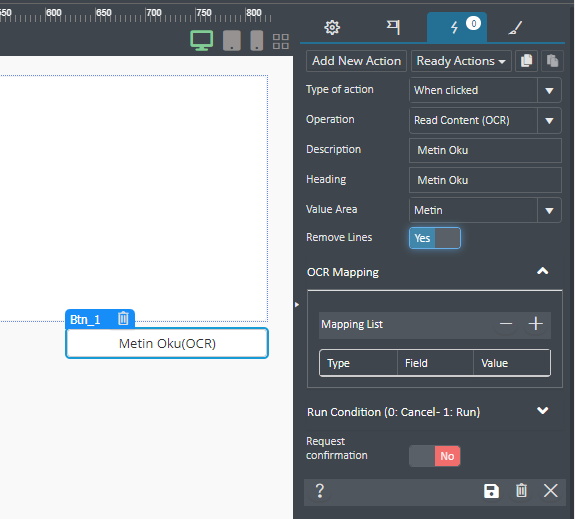
Task: Delete Btn_1 using its trash icon
Action: point(123,319)
